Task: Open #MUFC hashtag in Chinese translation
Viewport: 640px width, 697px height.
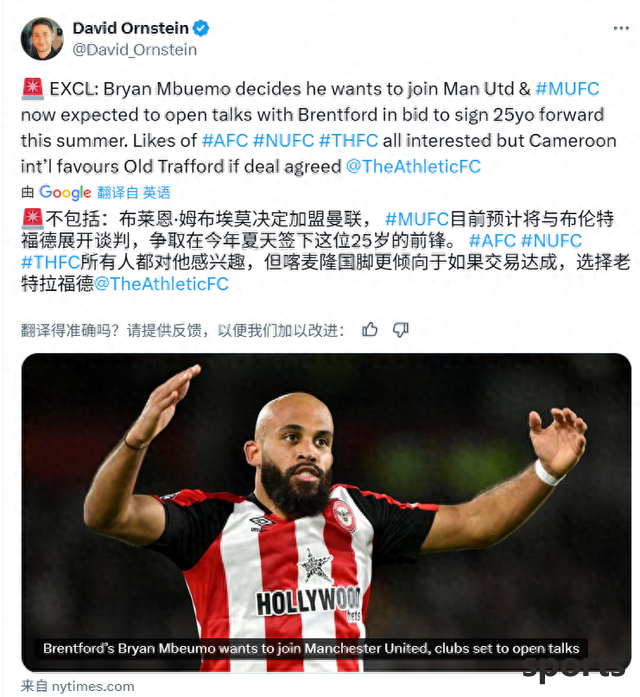Action: (x=417, y=219)
